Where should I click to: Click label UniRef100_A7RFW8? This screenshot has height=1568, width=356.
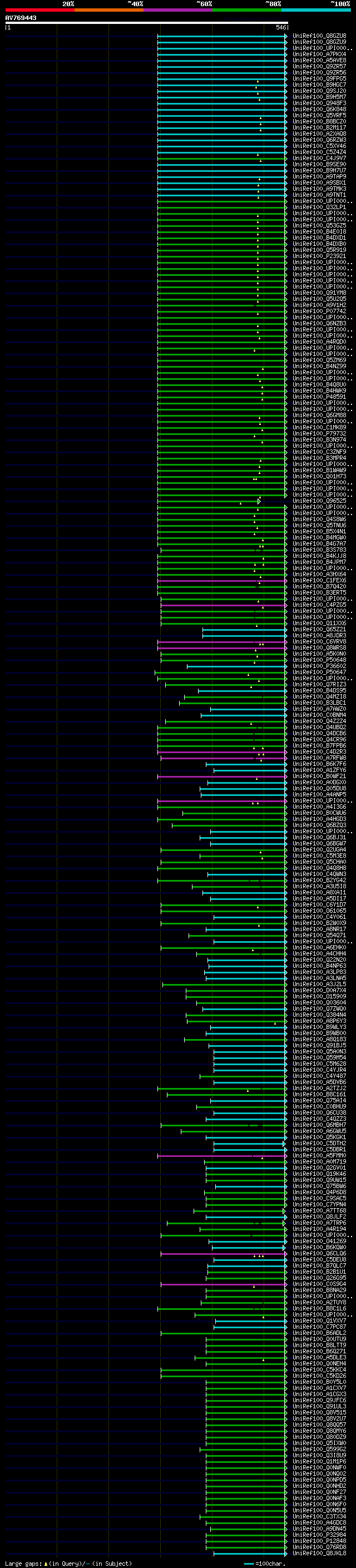[x=319, y=758]
